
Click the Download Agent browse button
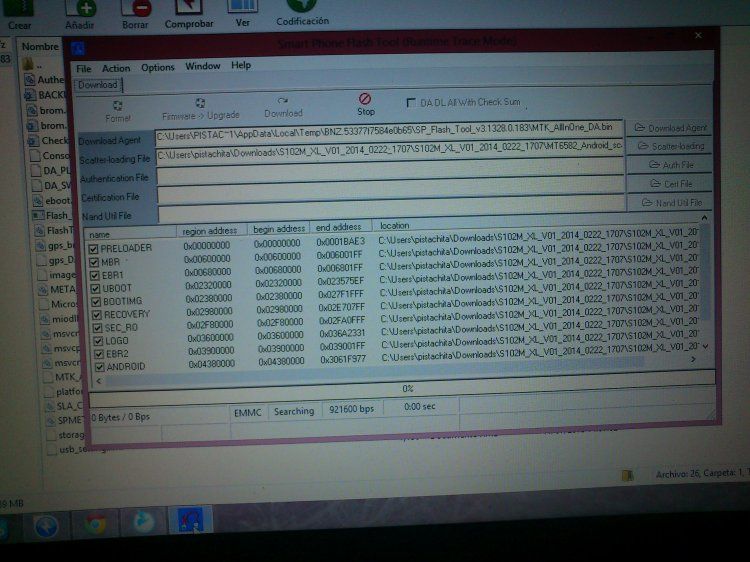click(x=670, y=128)
